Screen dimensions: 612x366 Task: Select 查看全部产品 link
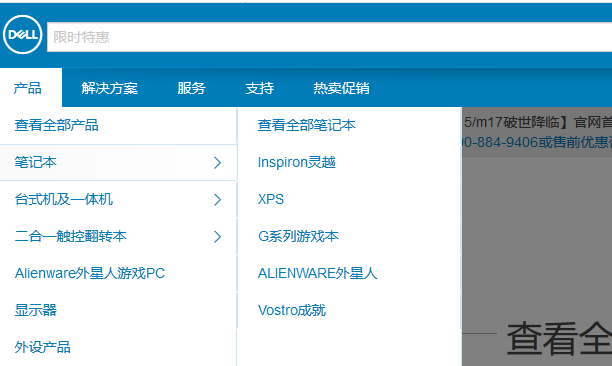tap(57, 125)
